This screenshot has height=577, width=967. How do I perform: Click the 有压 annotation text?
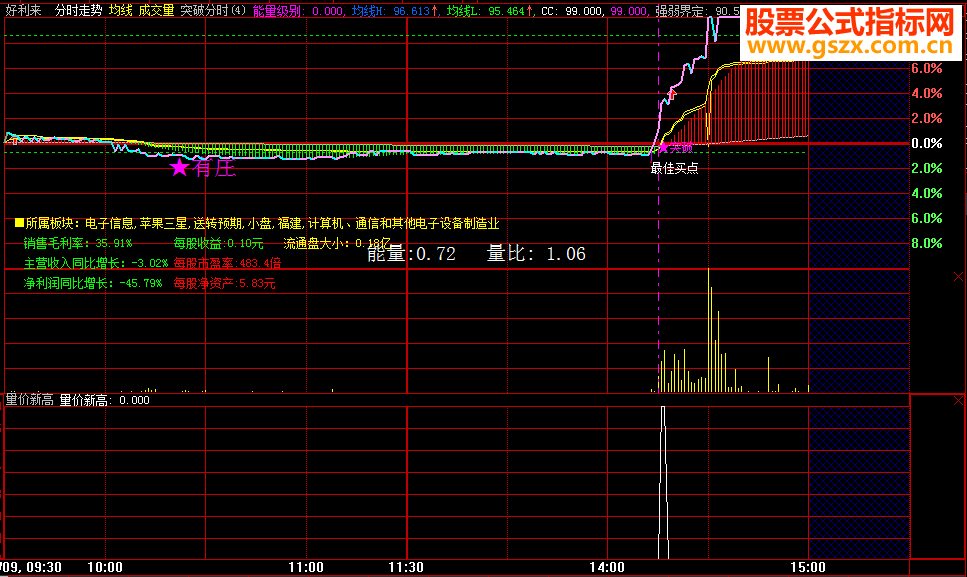214,168
